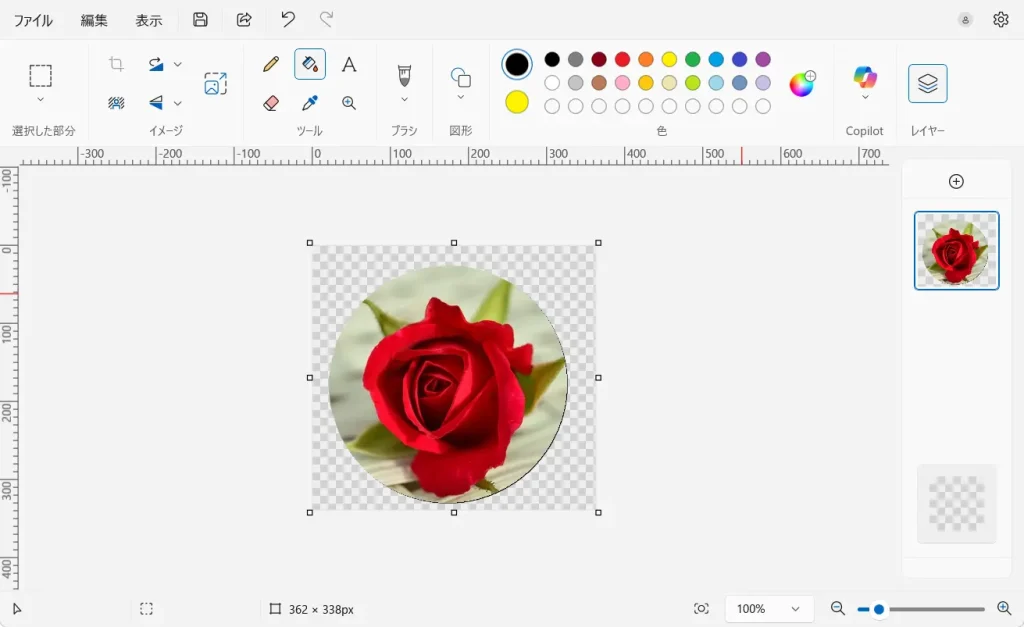Expand the Flip options chevron
Viewport: 1024px width, 627px height.
tap(178, 103)
